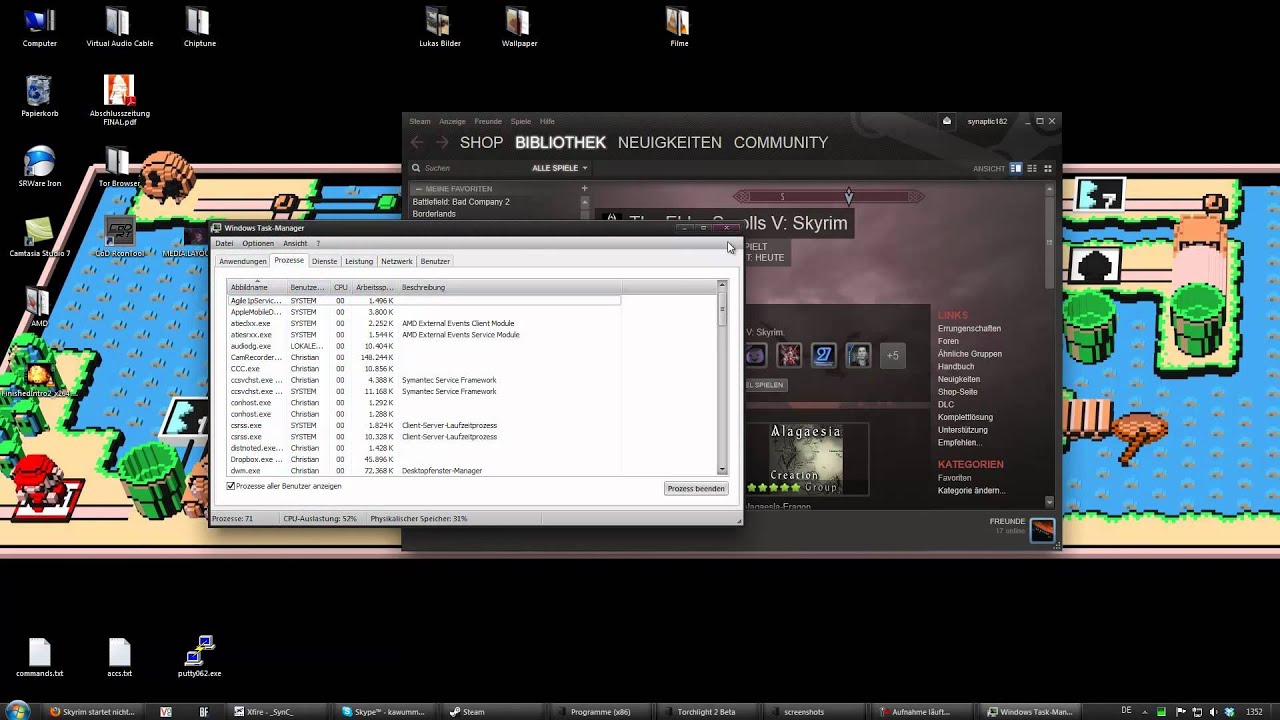Launch SRWare Iron browser icon
The image size is (1280, 720).
point(40,161)
